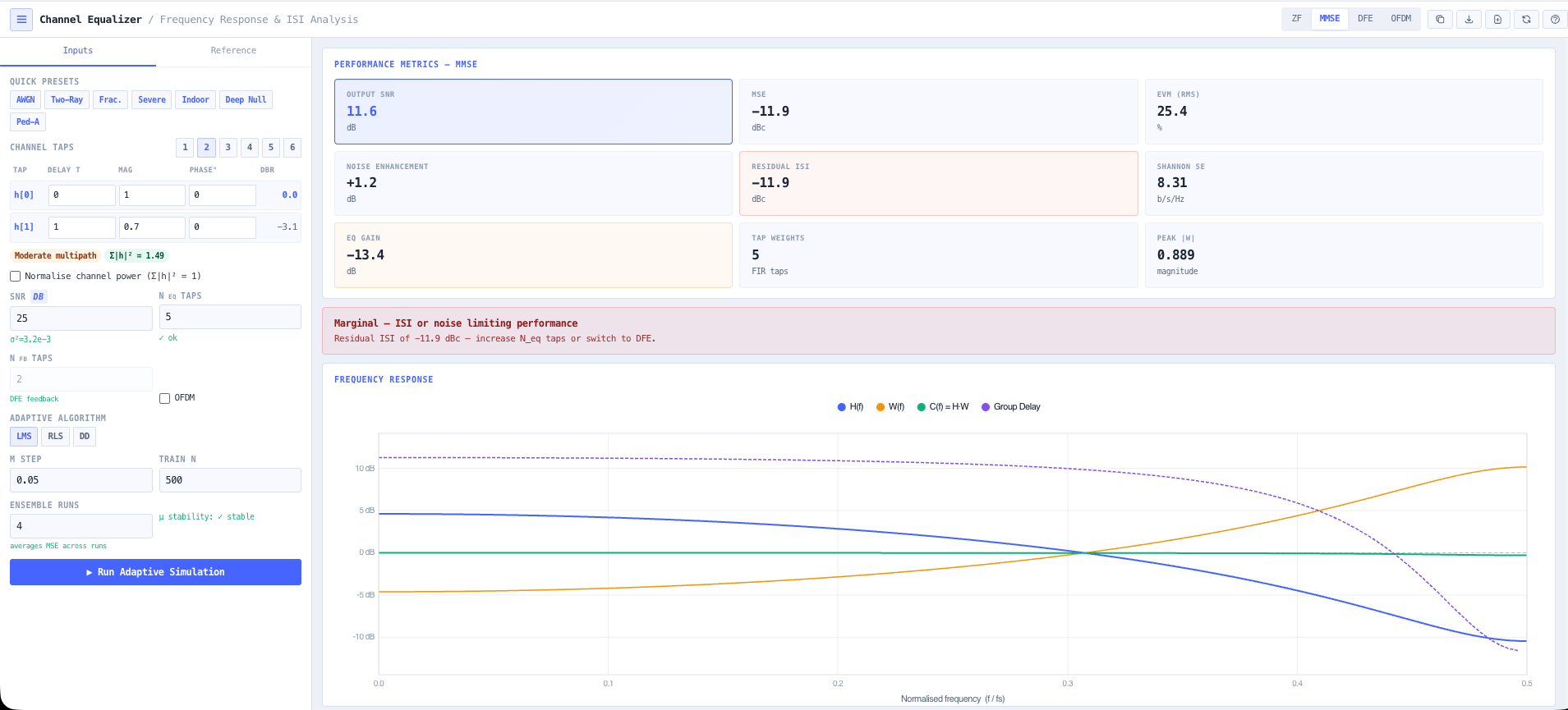Select the LMS adaptive algorithm

coord(24,437)
